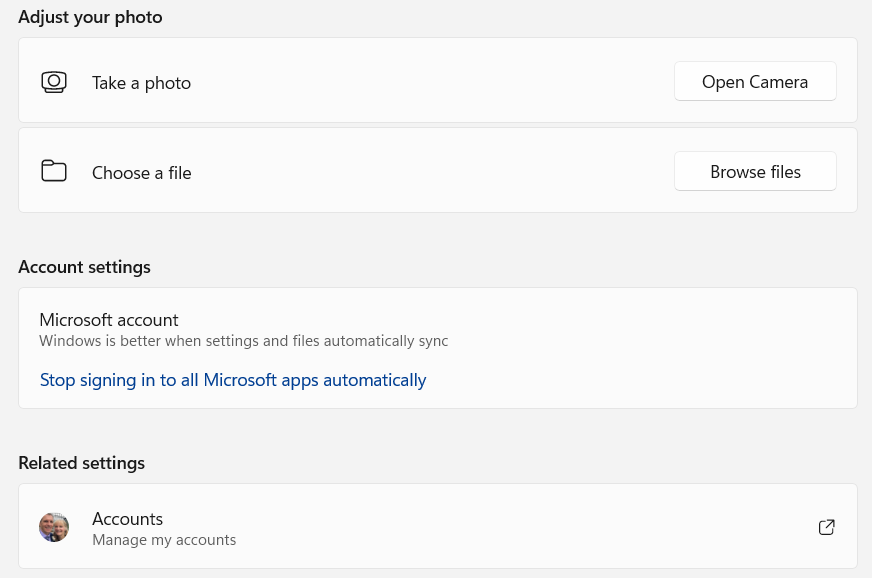Click the settings and files sync description text
The width and height of the screenshot is (872, 578).
point(243,341)
